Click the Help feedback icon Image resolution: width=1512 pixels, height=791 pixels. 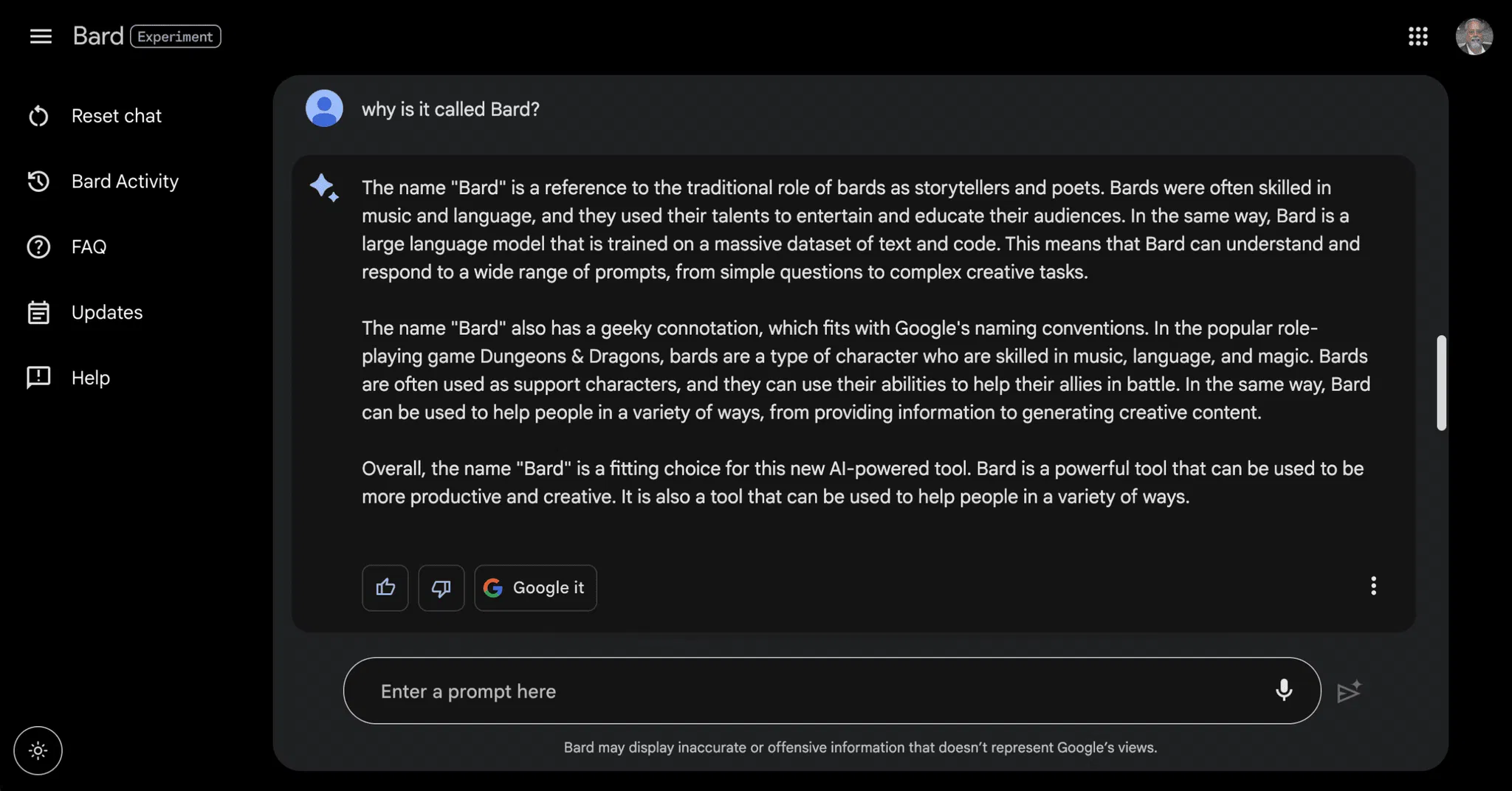[38, 378]
